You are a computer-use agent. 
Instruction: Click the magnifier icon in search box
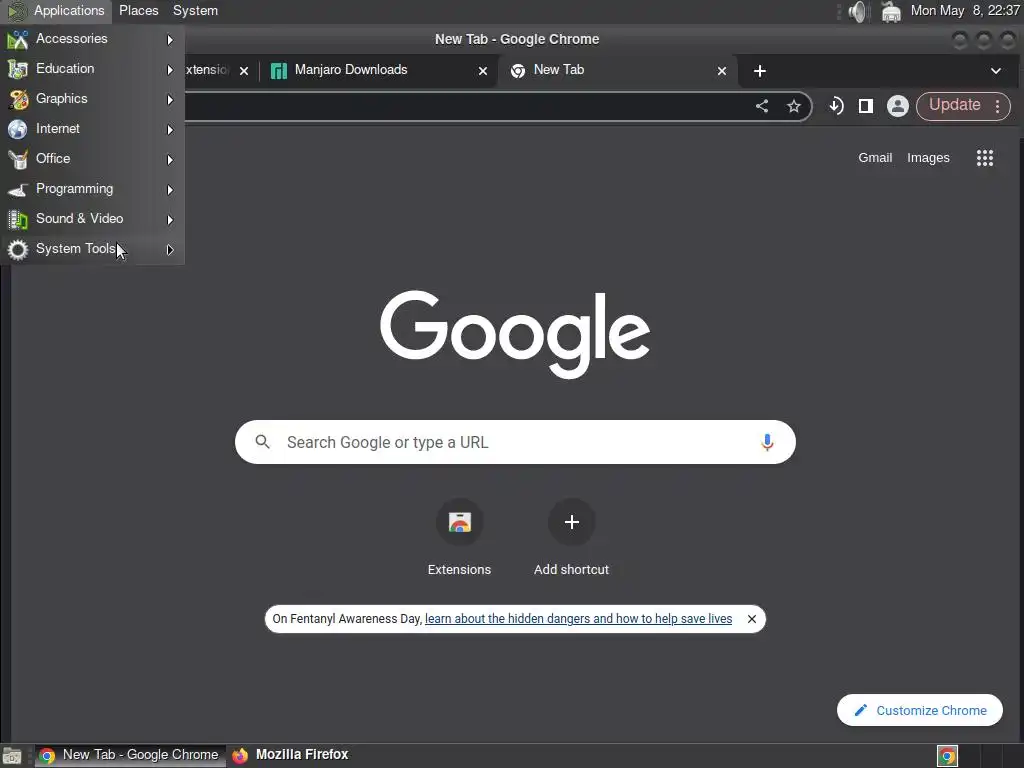pyautogui.click(x=263, y=442)
